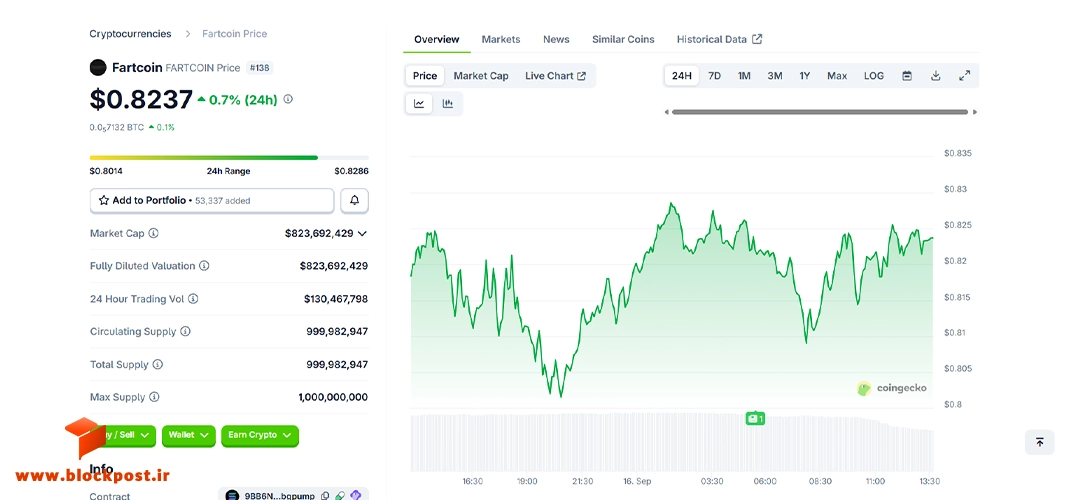Expand the chart to fullscreen

(x=964, y=76)
